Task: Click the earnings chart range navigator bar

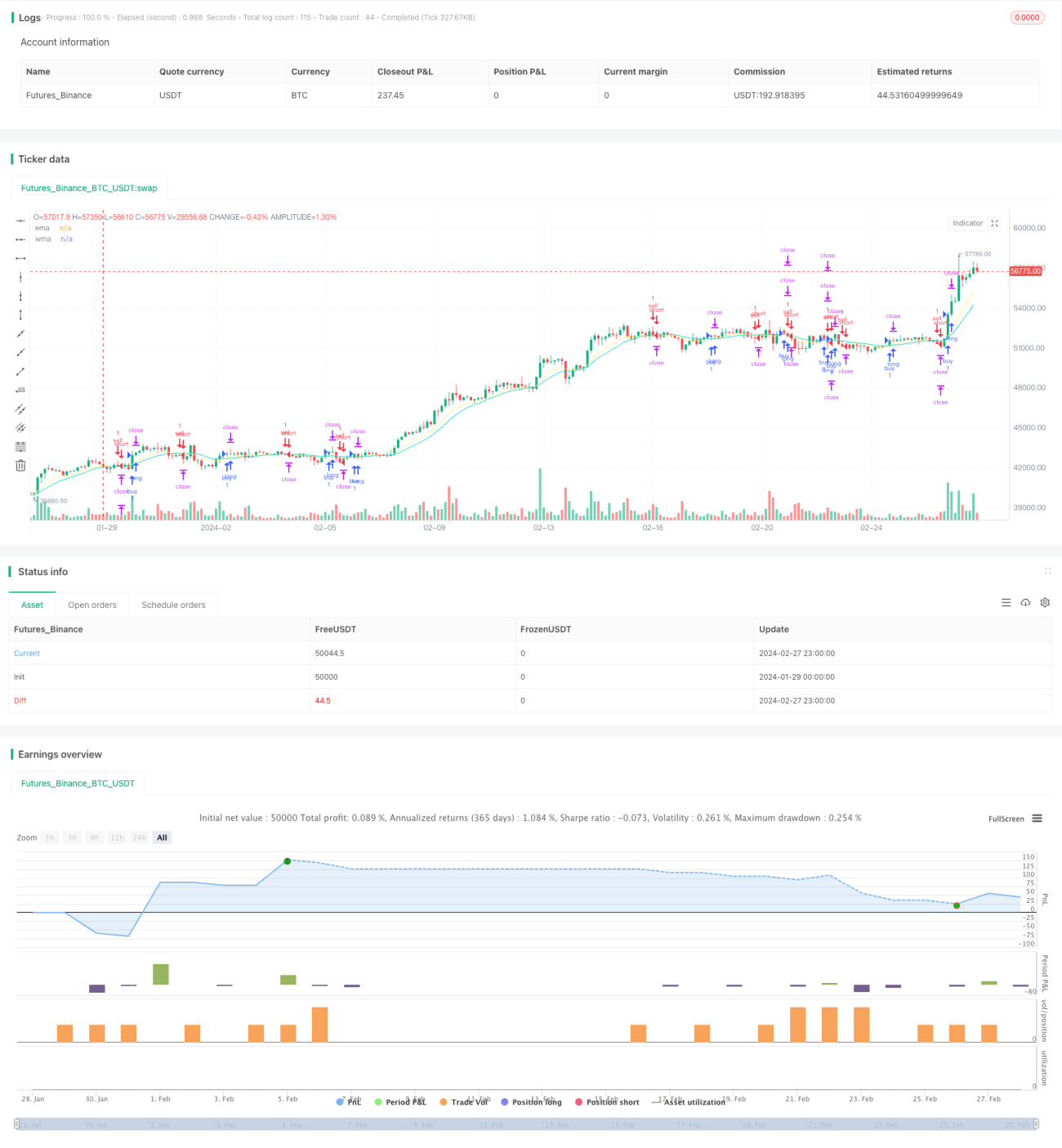Action: [527, 1124]
